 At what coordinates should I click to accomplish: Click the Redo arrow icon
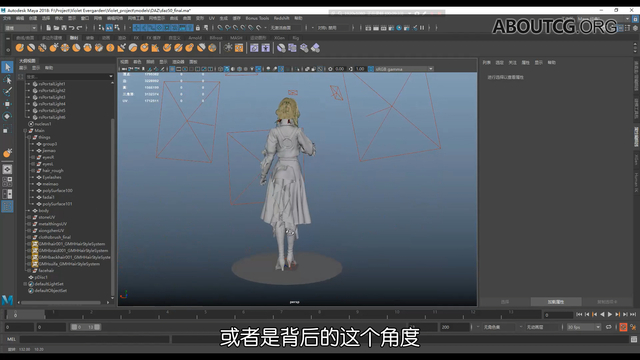point(80,28)
